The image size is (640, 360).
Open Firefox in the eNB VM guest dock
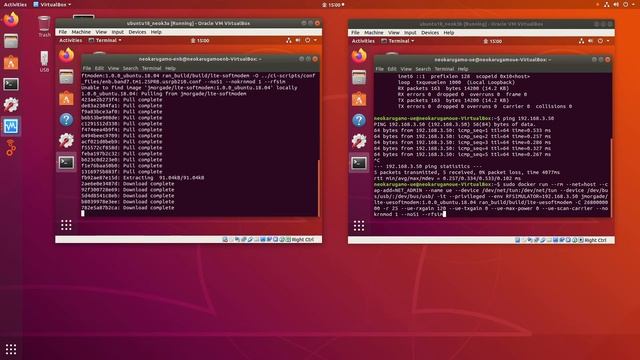pos(66,55)
